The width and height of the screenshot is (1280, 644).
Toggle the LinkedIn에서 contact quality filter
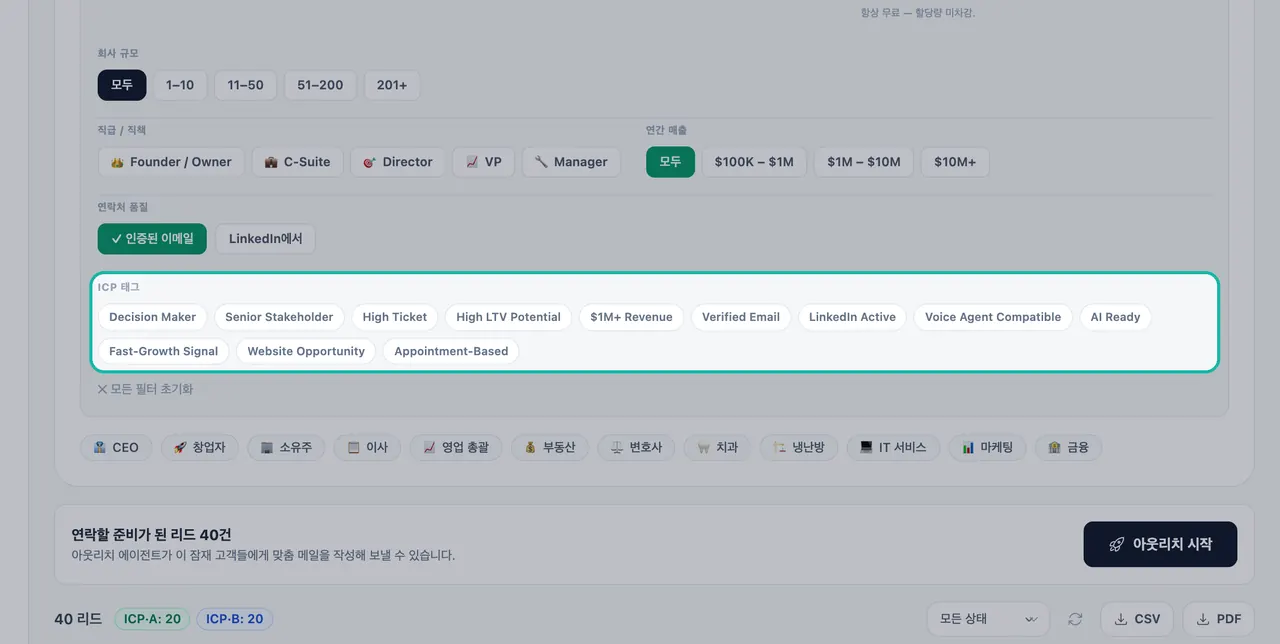point(265,239)
